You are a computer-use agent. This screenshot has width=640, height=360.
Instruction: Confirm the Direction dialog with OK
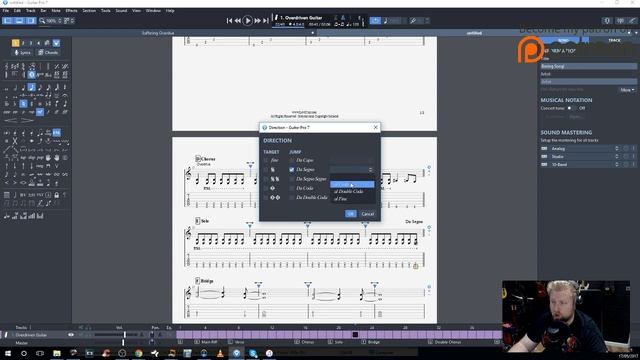(351, 214)
